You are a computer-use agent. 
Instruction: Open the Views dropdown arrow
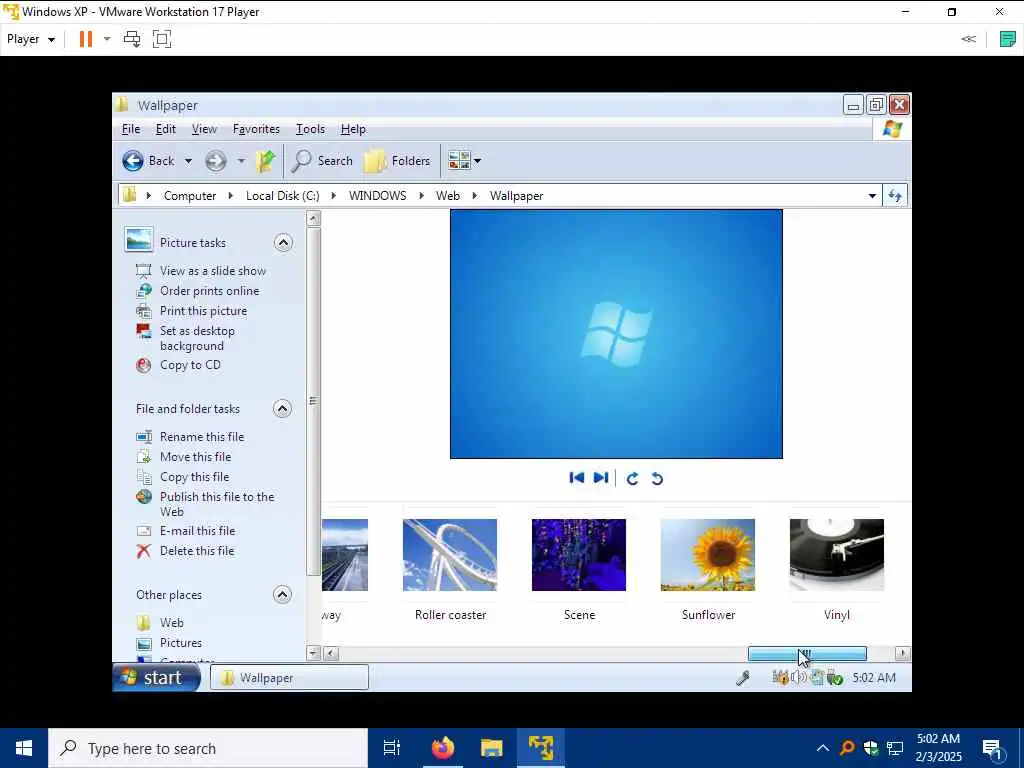pos(477,161)
